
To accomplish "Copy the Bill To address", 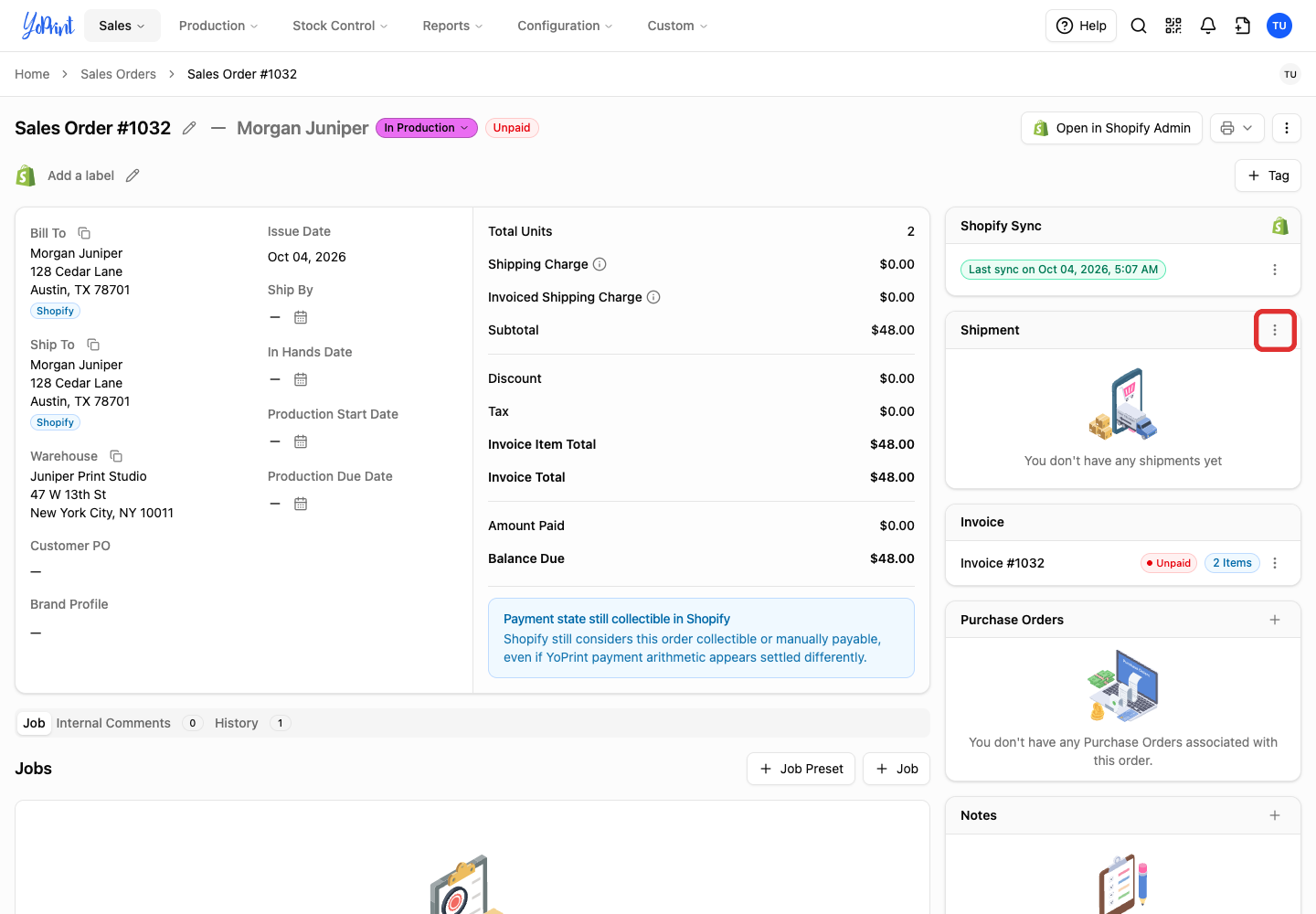I will click(84, 233).
